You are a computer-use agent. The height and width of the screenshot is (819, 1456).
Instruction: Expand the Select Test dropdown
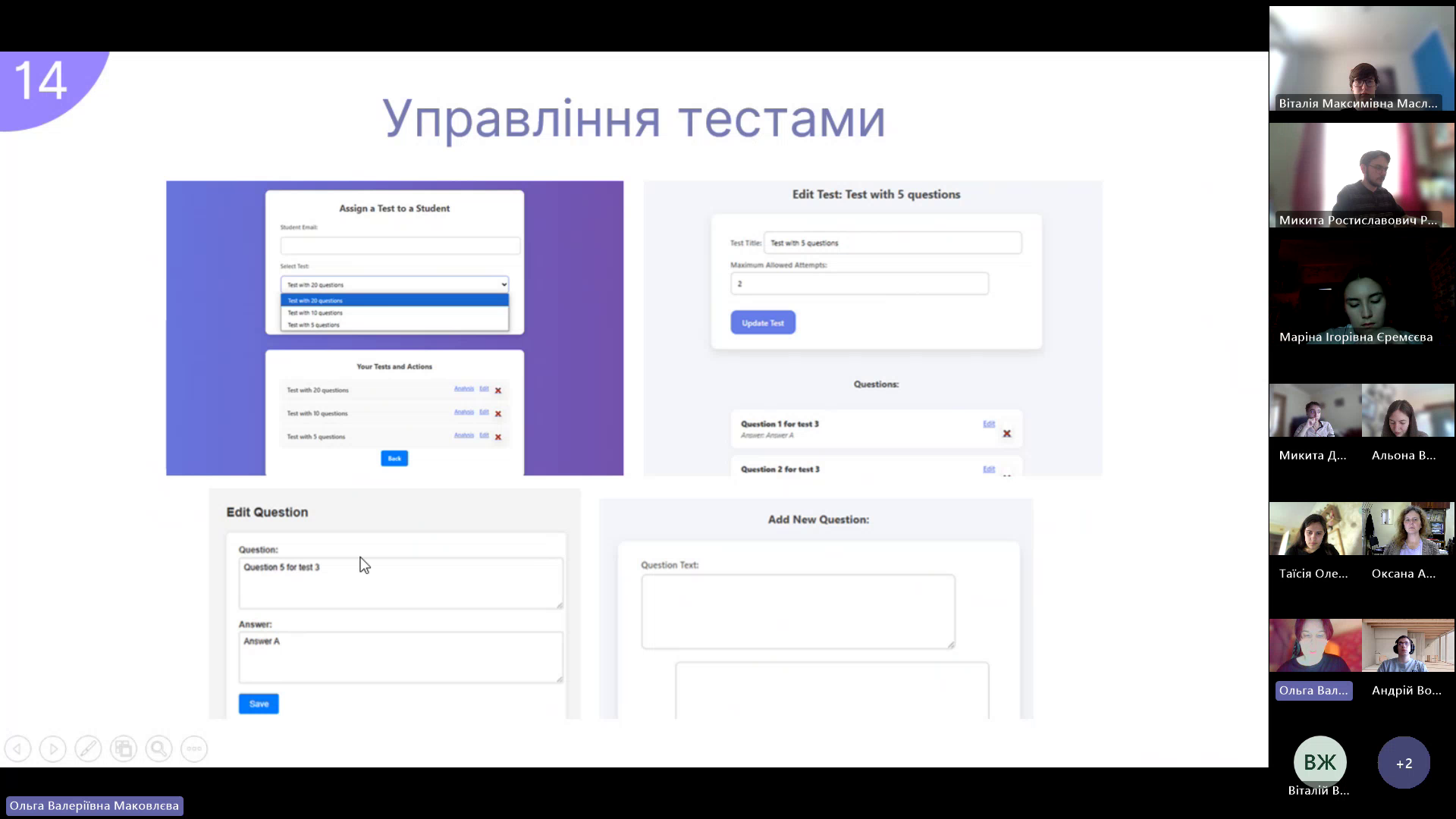394,284
